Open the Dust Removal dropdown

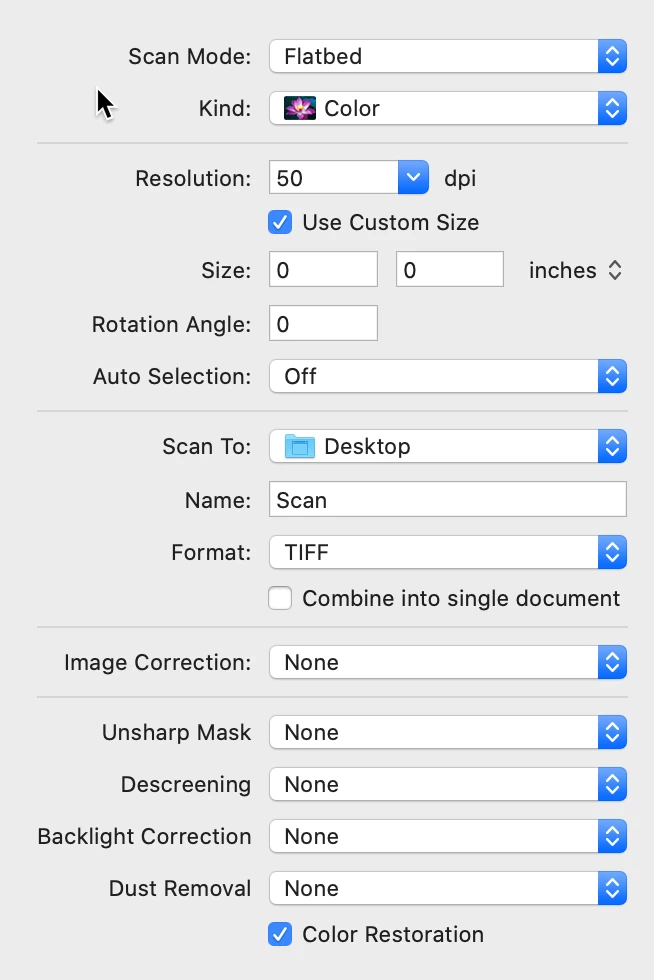click(447, 888)
